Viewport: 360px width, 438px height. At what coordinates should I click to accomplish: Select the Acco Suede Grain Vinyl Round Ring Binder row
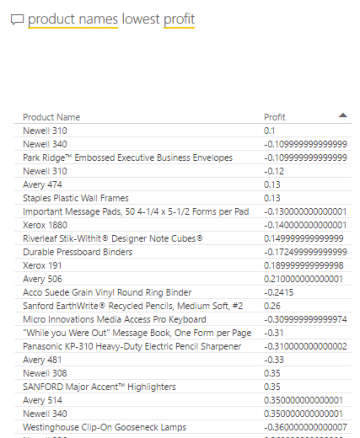183,293
